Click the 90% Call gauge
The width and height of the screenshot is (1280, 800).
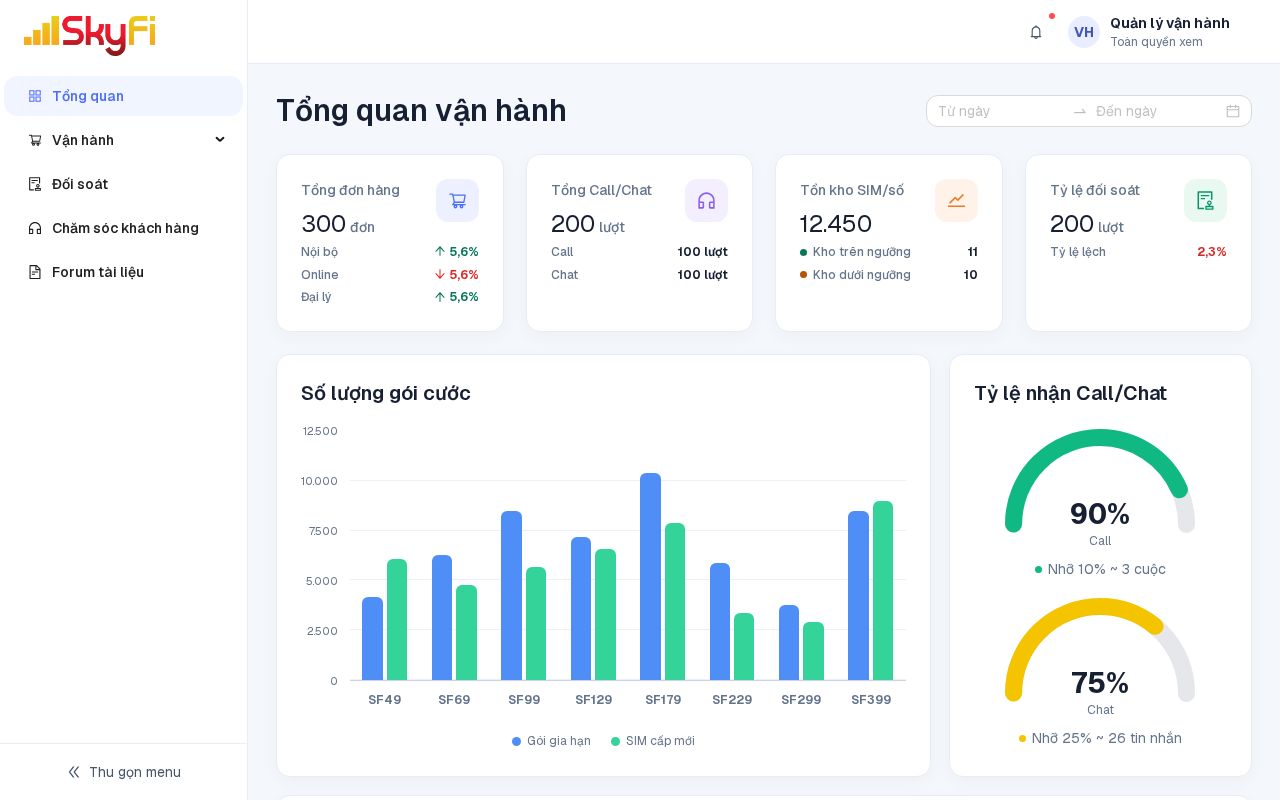pyautogui.click(x=1100, y=488)
